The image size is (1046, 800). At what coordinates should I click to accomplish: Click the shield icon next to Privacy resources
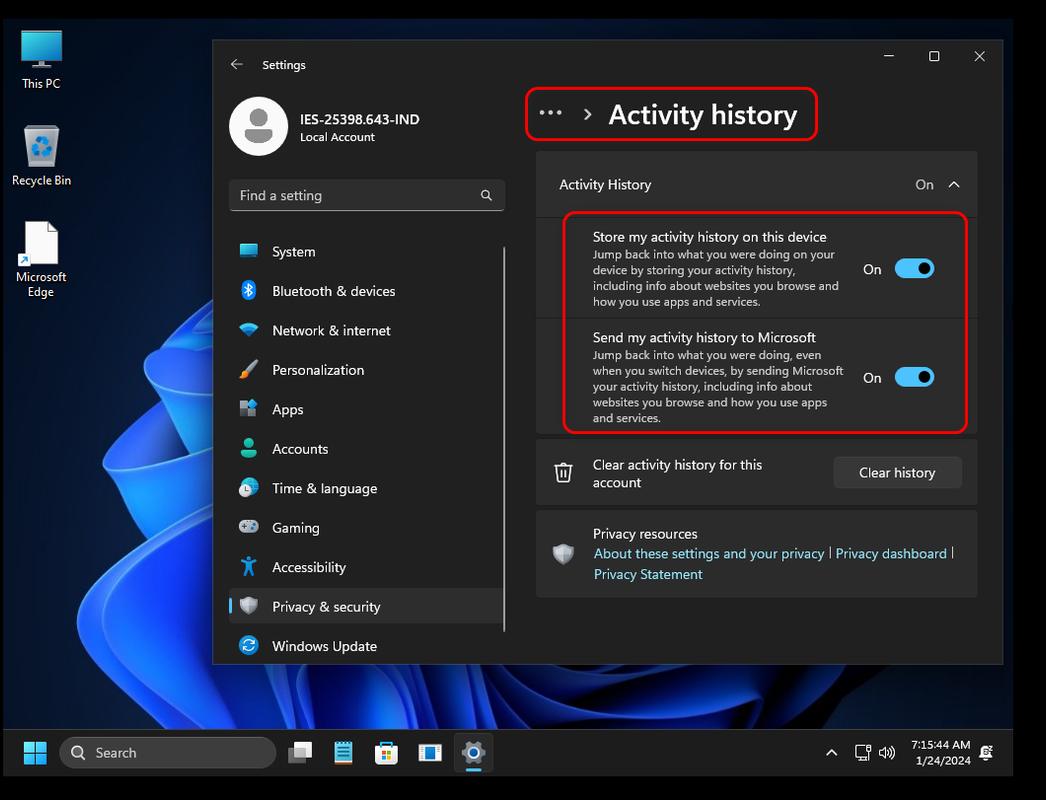pyautogui.click(x=564, y=554)
